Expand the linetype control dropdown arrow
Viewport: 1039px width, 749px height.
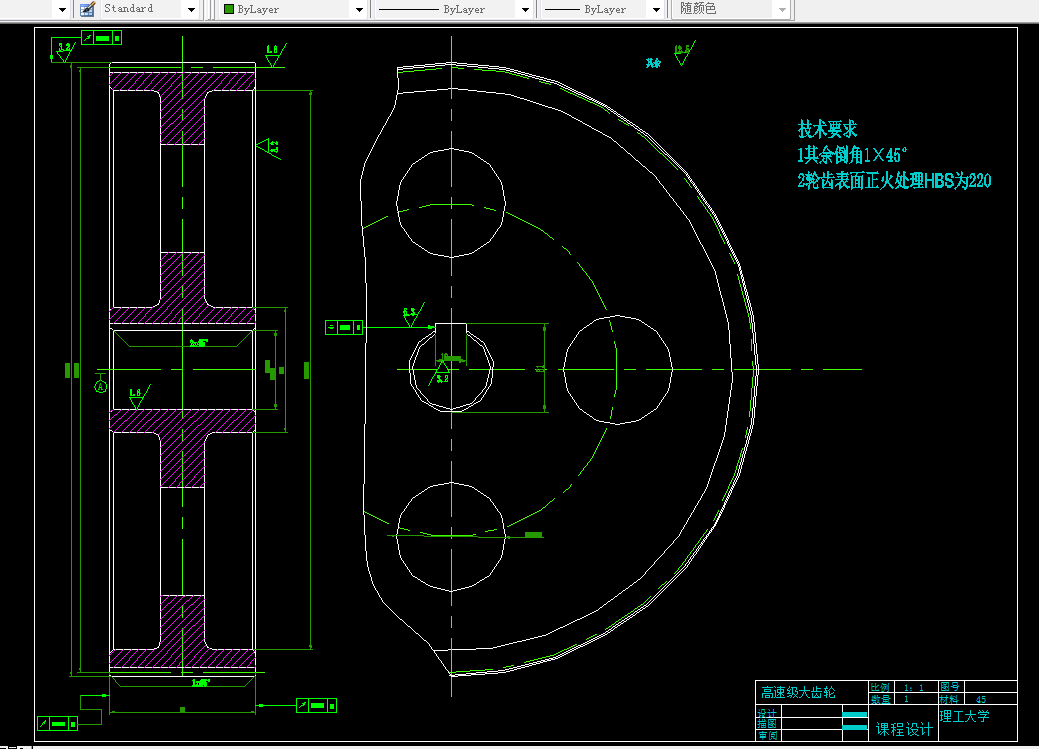525,9
